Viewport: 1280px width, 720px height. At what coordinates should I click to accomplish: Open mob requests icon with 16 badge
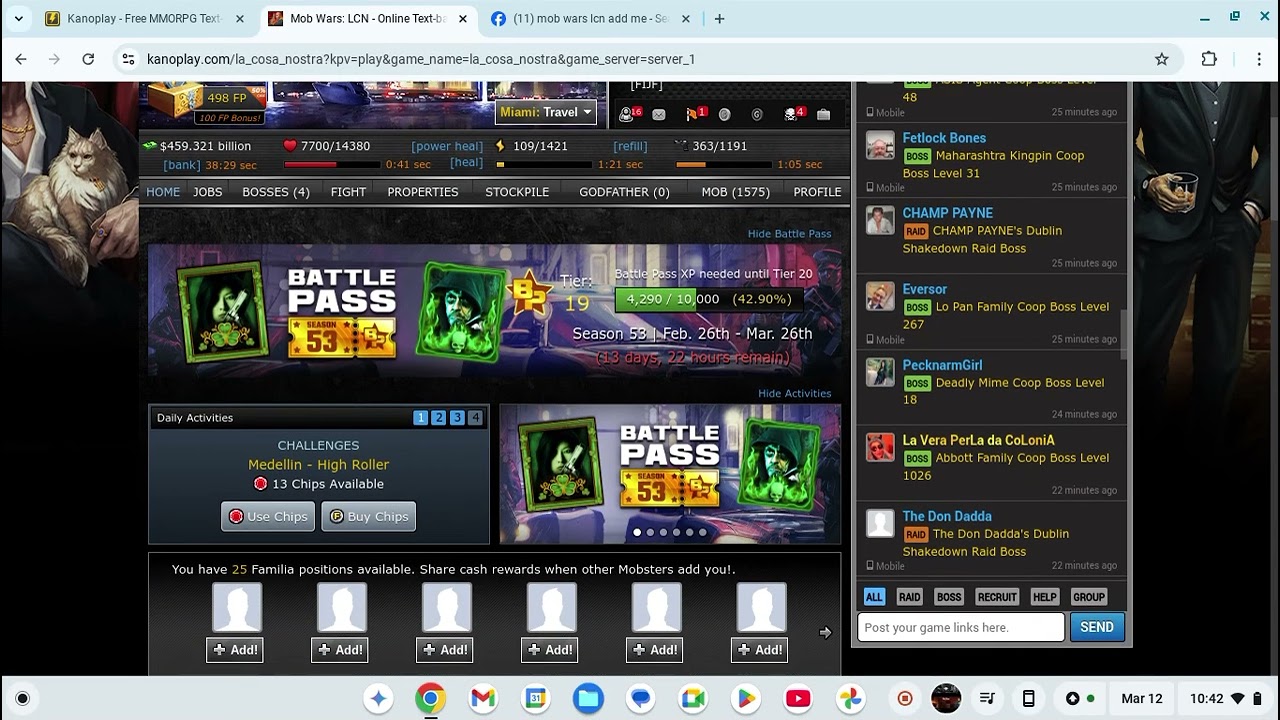629,114
